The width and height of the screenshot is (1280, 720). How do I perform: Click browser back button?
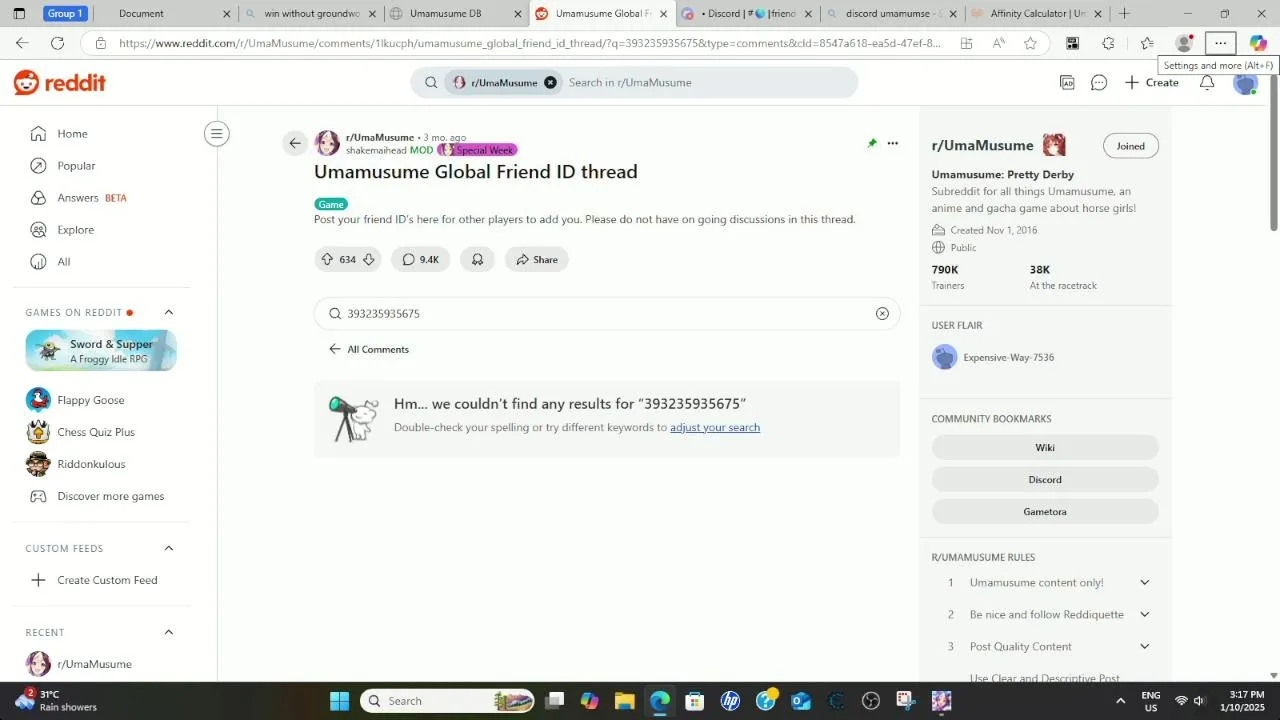click(x=22, y=44)
